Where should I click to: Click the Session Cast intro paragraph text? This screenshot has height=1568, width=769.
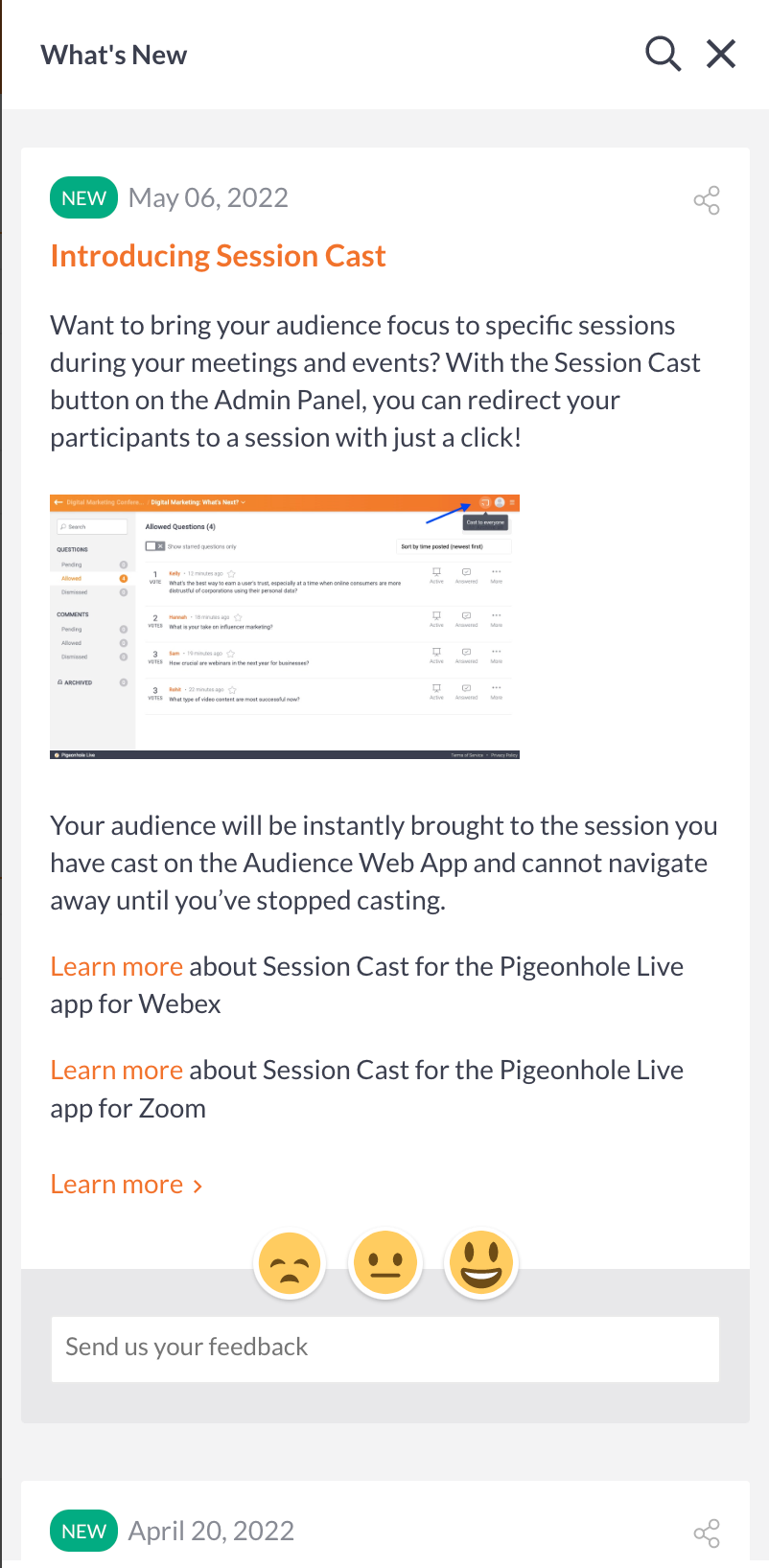[375, 381]
